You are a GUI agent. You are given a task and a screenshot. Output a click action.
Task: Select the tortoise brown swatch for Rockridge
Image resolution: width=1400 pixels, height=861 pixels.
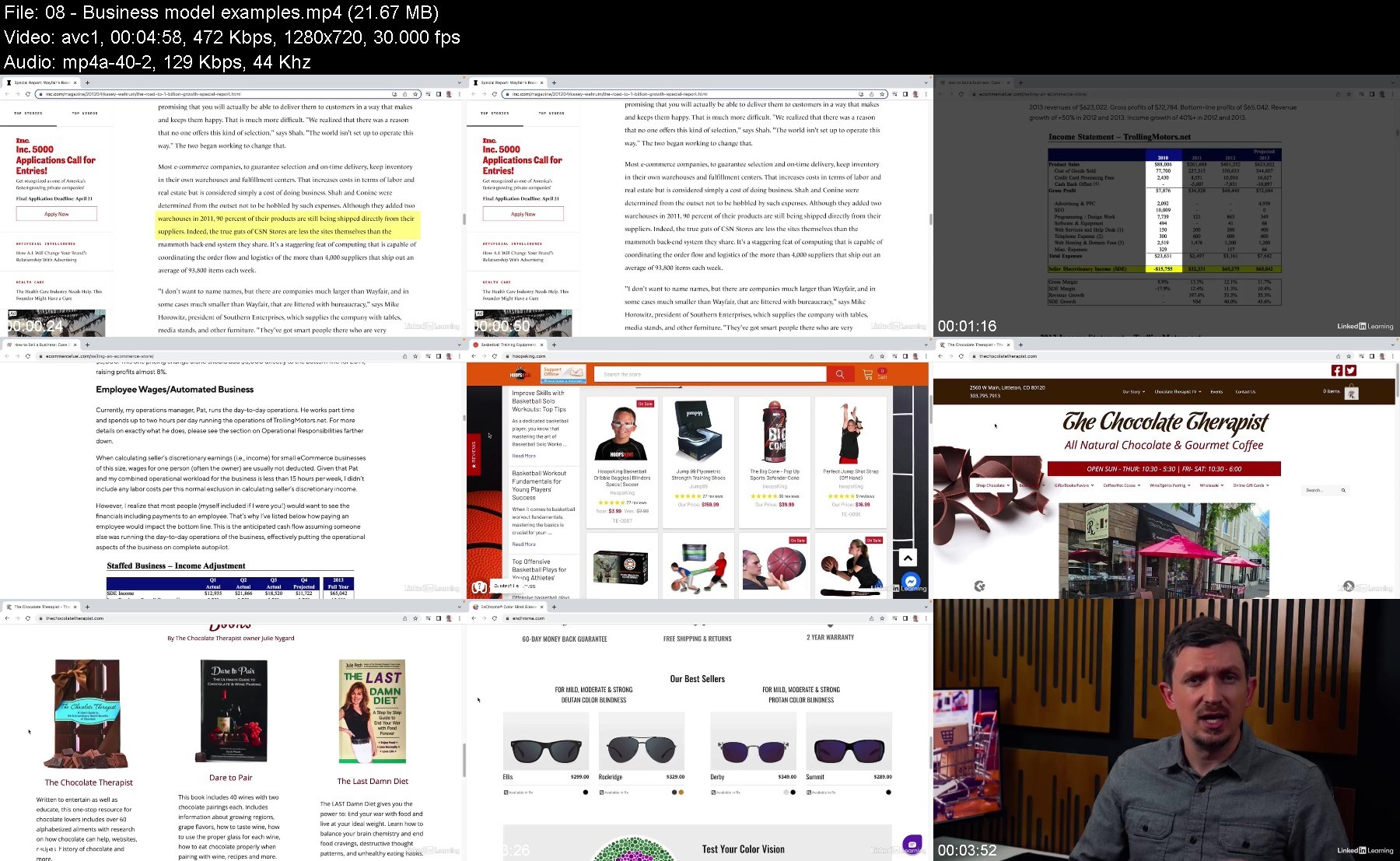pyautogui.click(x=681, y=793)
